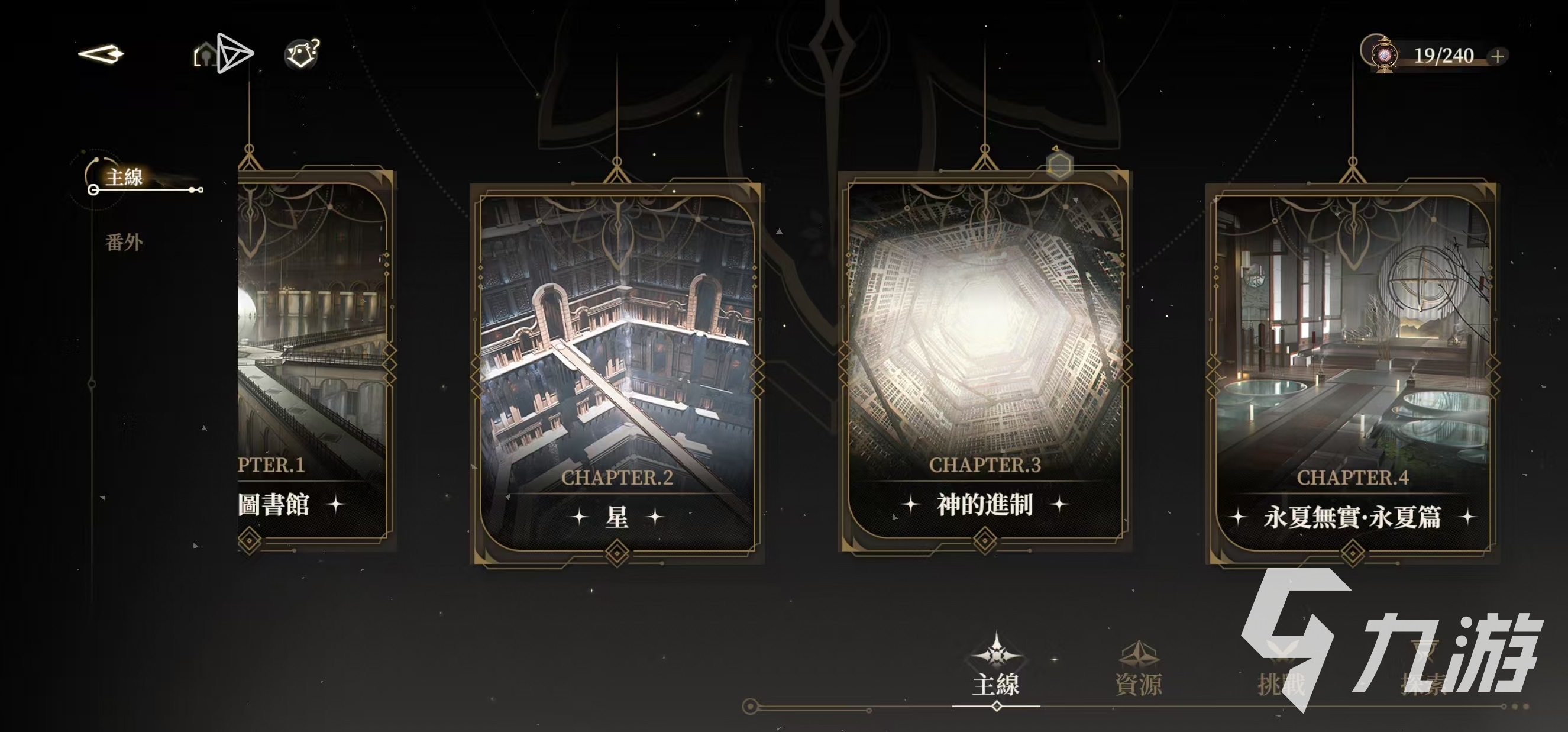Select the 主線 star icon in bottom navigation
The height and width of the screenshot is (732, 1568).
(x=997, y=650)
